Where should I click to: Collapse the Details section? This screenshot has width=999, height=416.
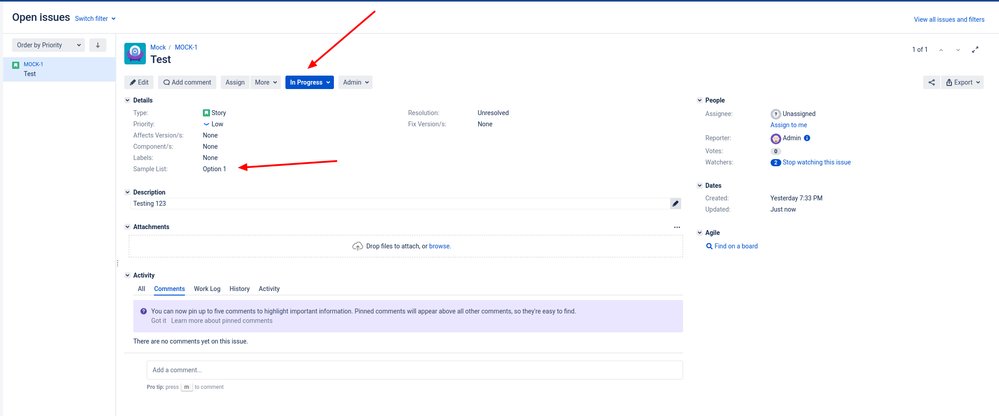click(127, 101)
